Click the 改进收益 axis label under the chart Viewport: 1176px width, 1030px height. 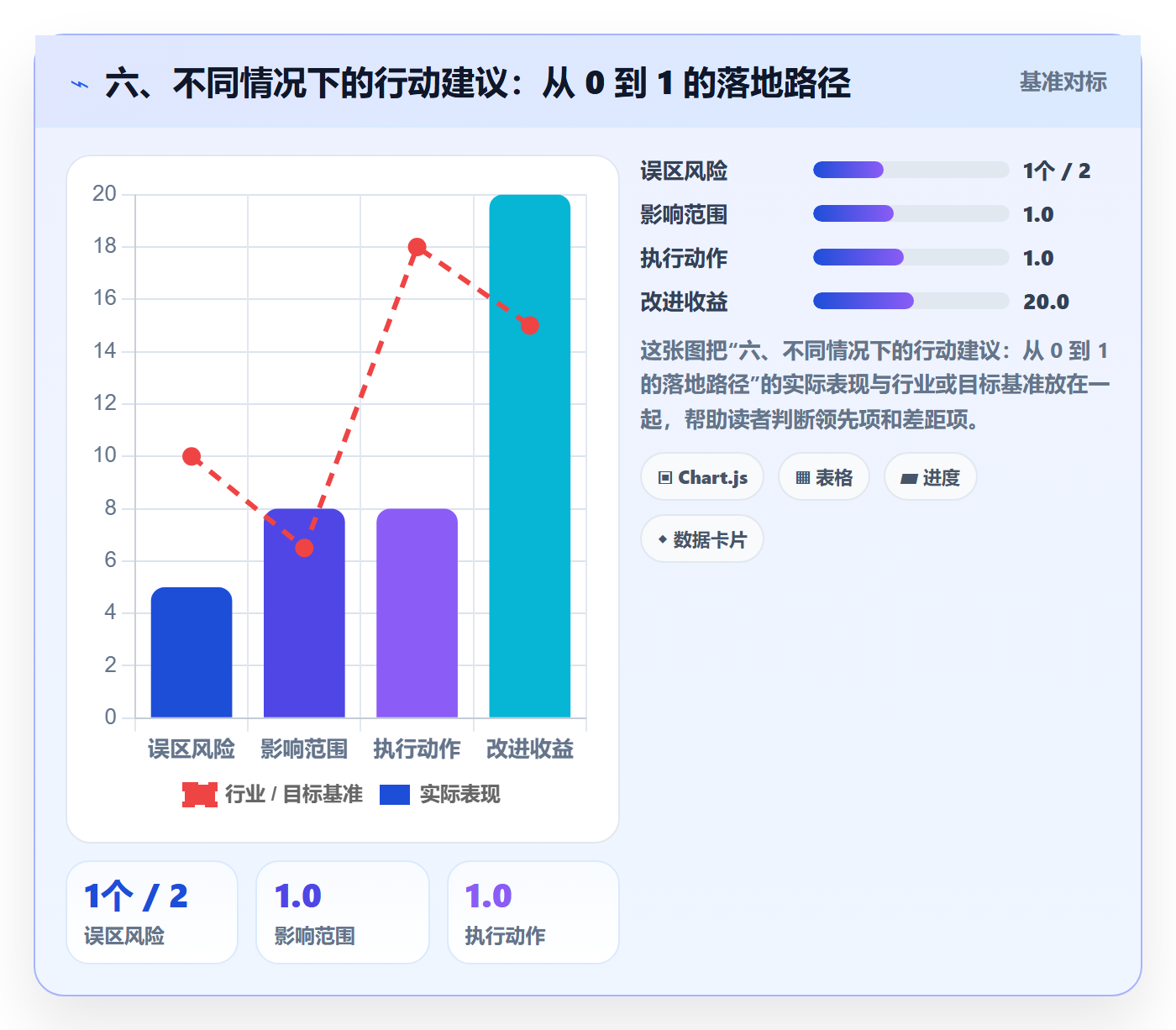[x=530, y=749]
